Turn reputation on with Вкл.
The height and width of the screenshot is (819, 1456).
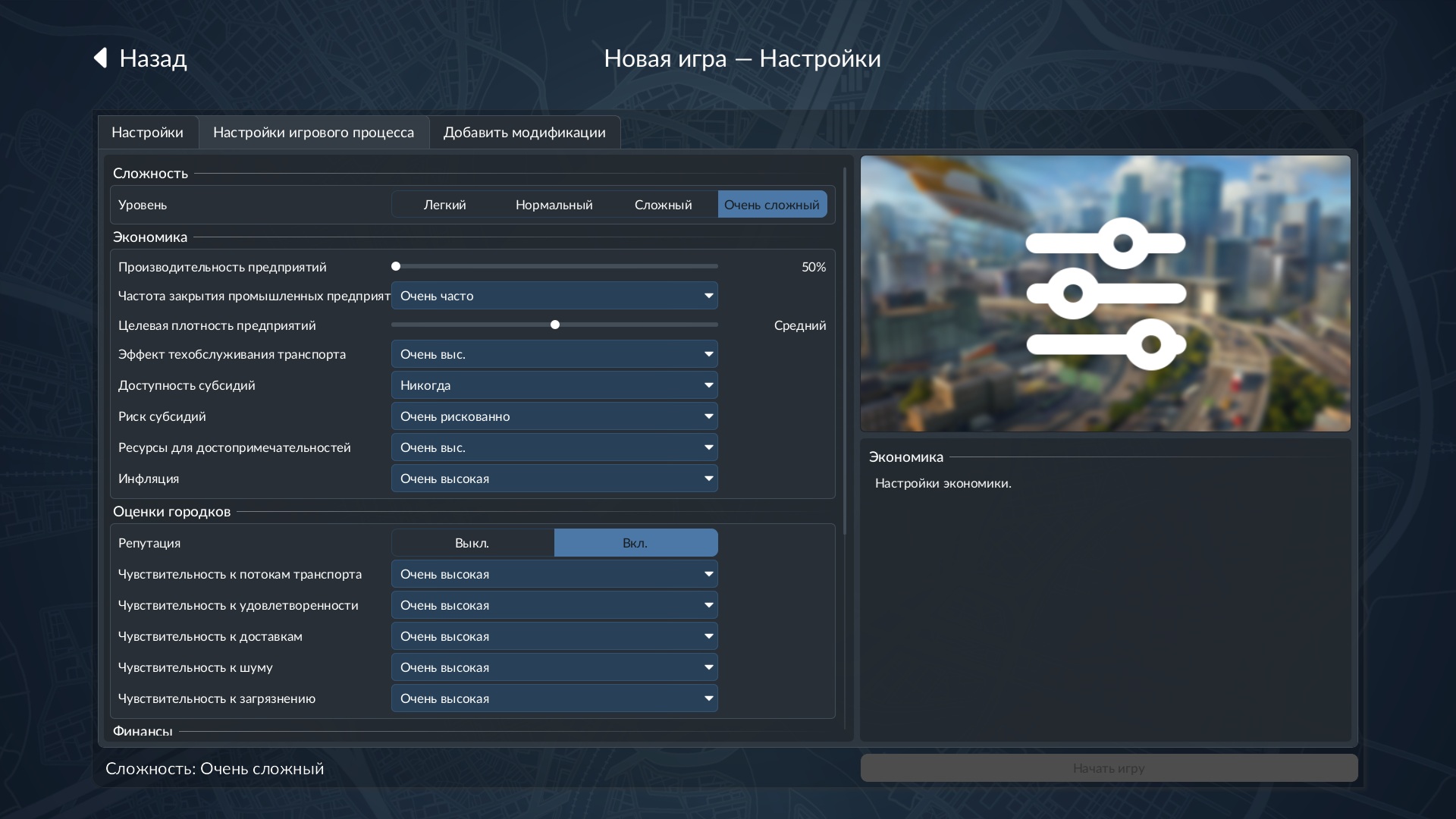coord(635,543)
